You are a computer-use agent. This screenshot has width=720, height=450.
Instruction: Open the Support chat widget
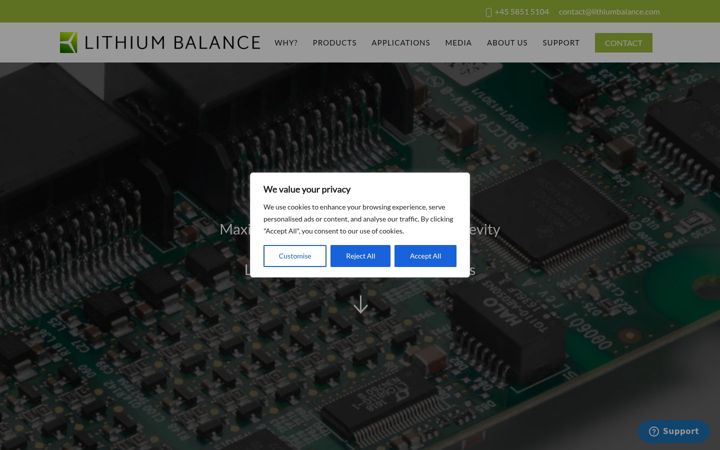[674, 431]
